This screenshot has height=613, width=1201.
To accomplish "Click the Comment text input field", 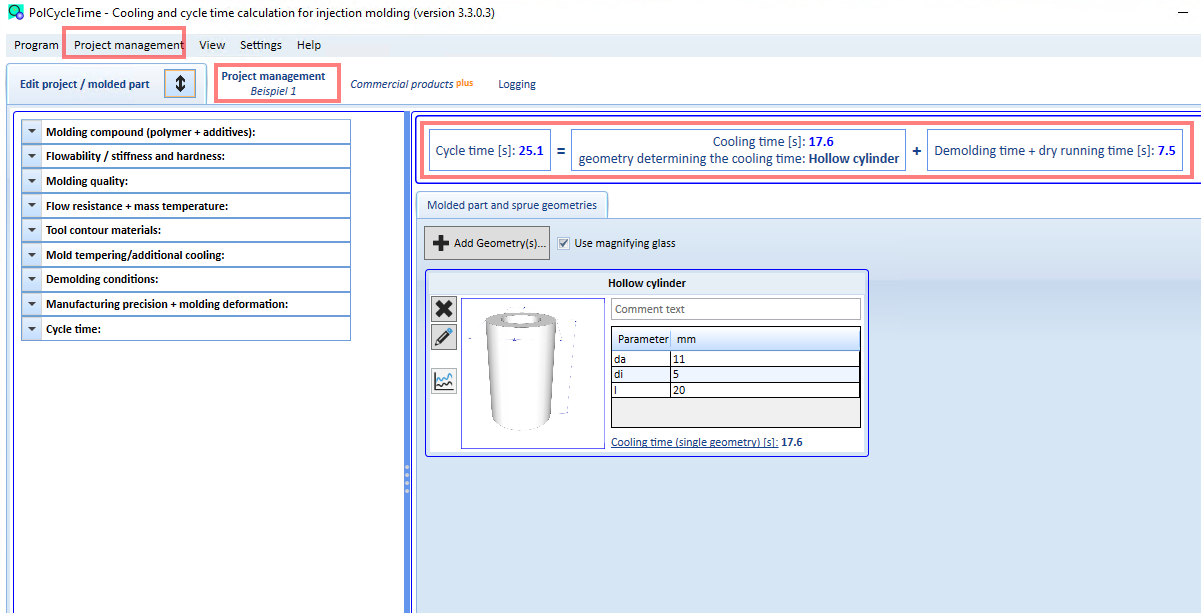I will (735, 309).
